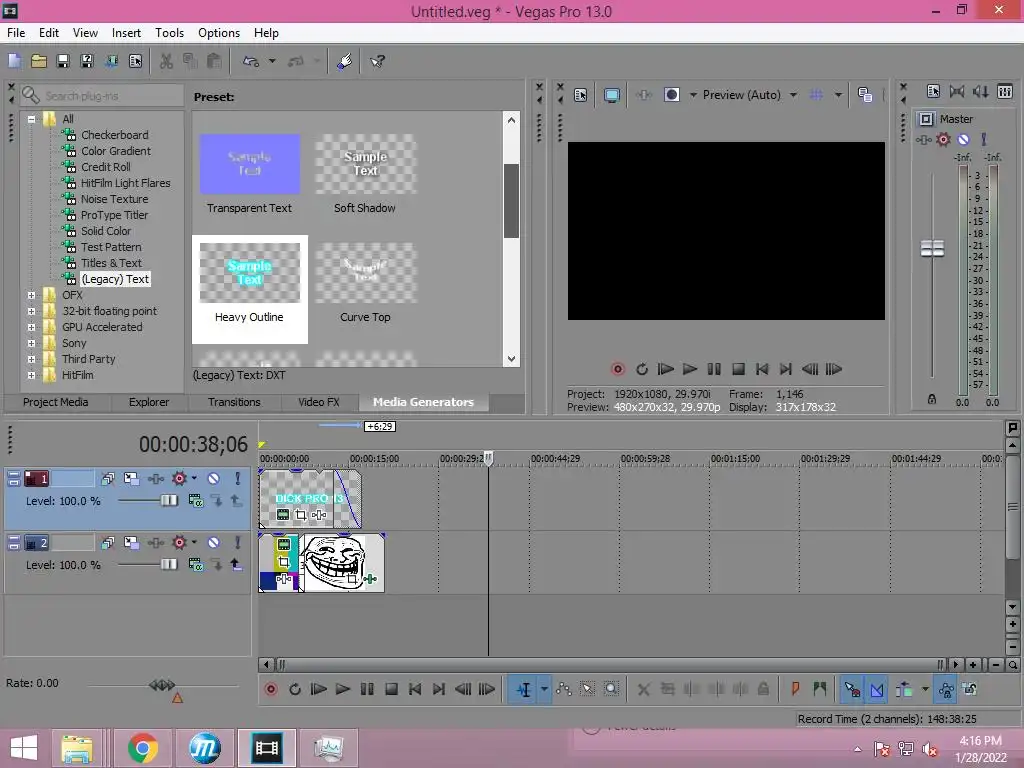Toggle mute on video track 2
This screenshot has height=768, width=1024.
[214, 543]
